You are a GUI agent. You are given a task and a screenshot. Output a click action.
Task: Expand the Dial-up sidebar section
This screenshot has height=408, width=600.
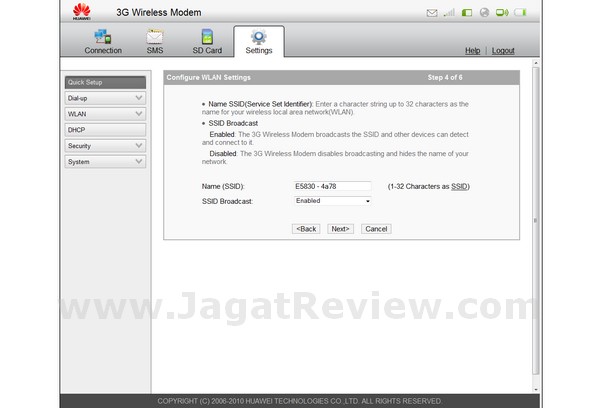[105, 98]
